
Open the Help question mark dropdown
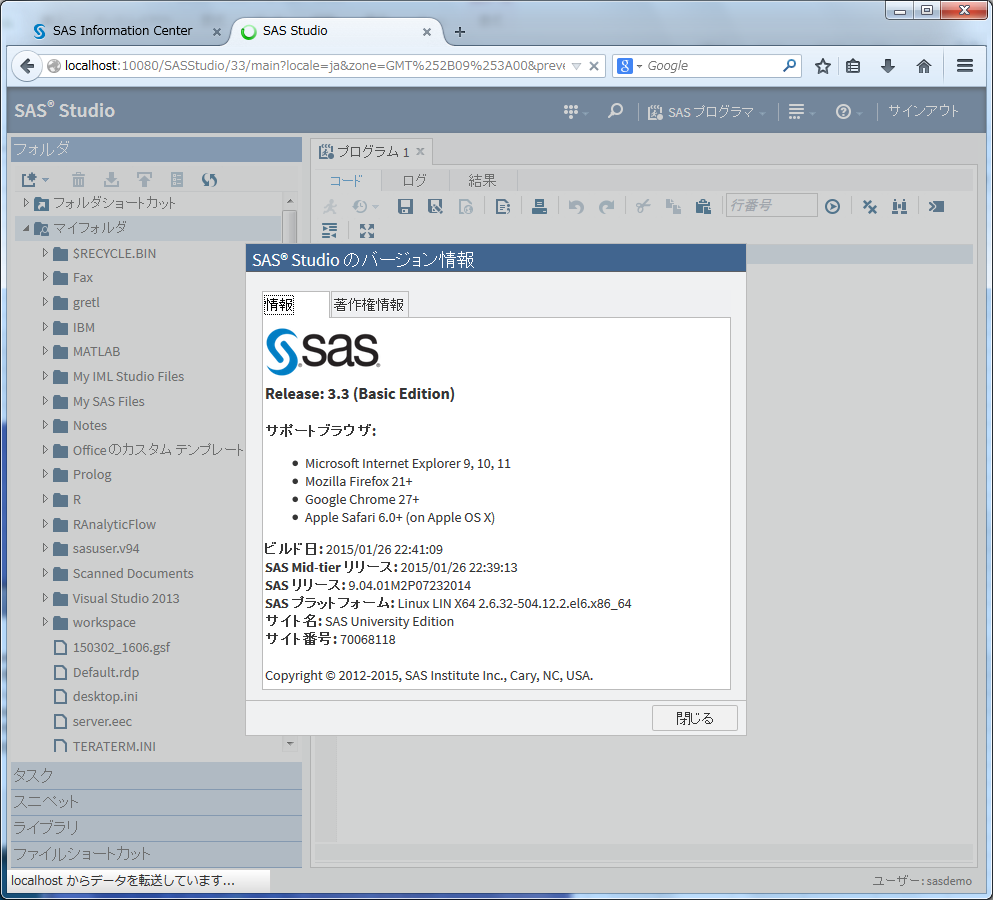pyautogui.click(x=849, y=111)
